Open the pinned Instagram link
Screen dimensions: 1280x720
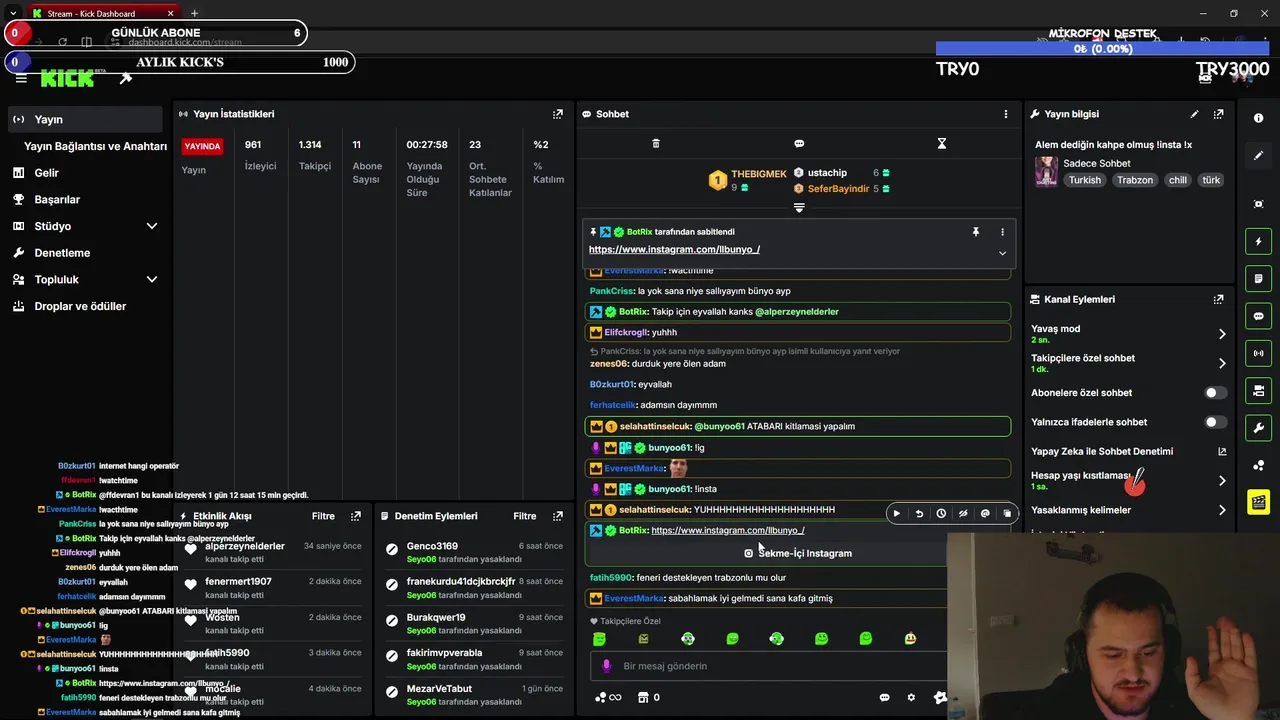(674, 250)
